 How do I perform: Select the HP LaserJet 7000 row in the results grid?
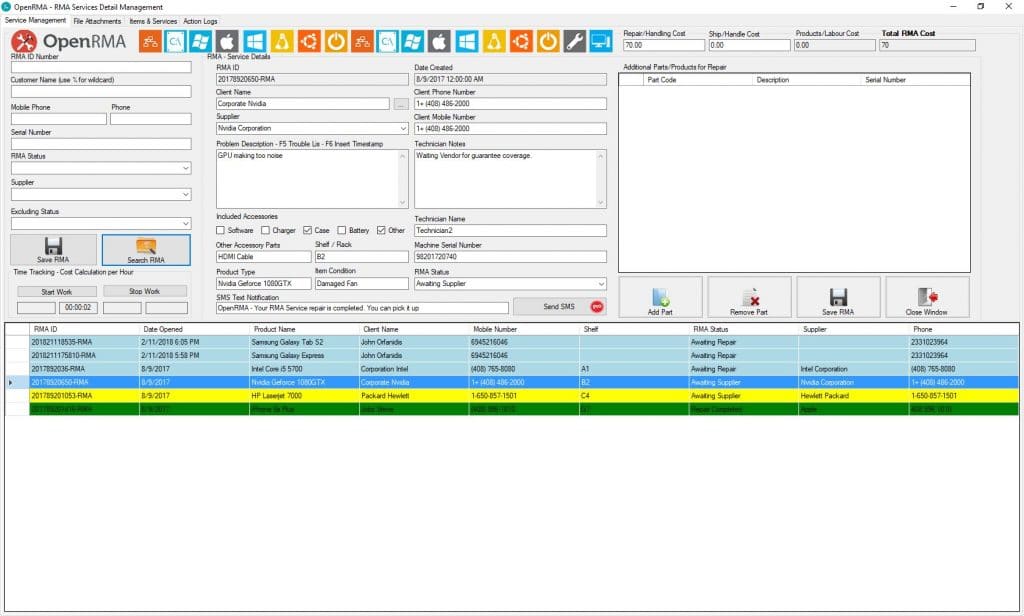[300, 395]
